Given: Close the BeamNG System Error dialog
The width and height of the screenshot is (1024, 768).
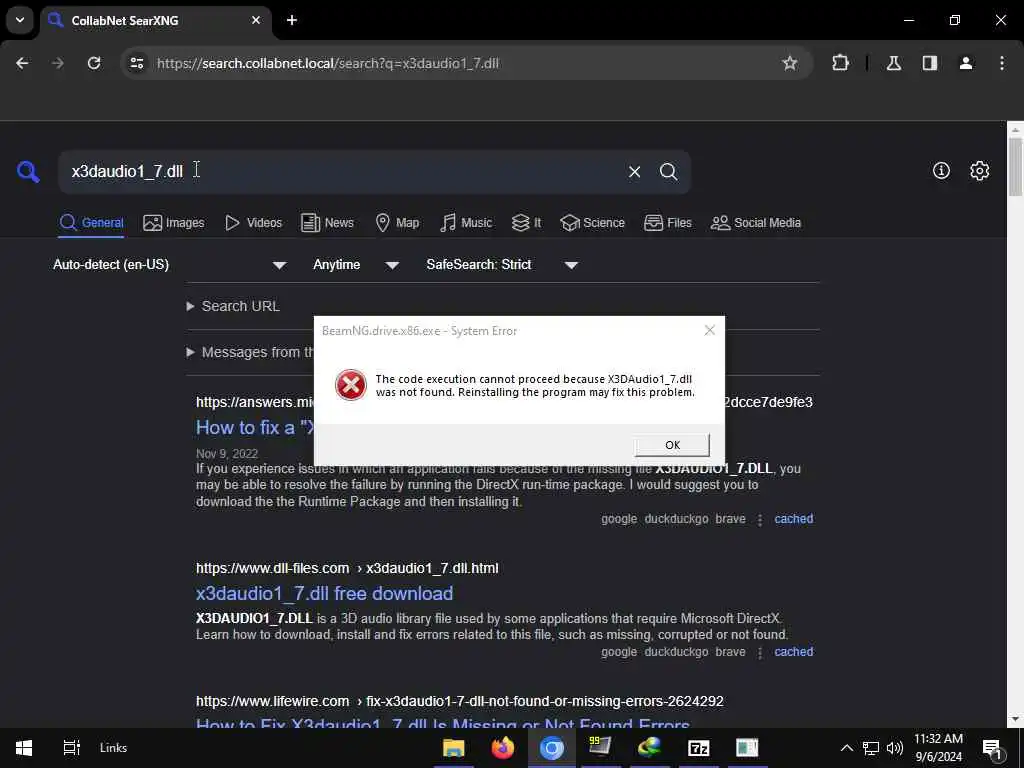Looking at the screenshot, I should [710, 330].
